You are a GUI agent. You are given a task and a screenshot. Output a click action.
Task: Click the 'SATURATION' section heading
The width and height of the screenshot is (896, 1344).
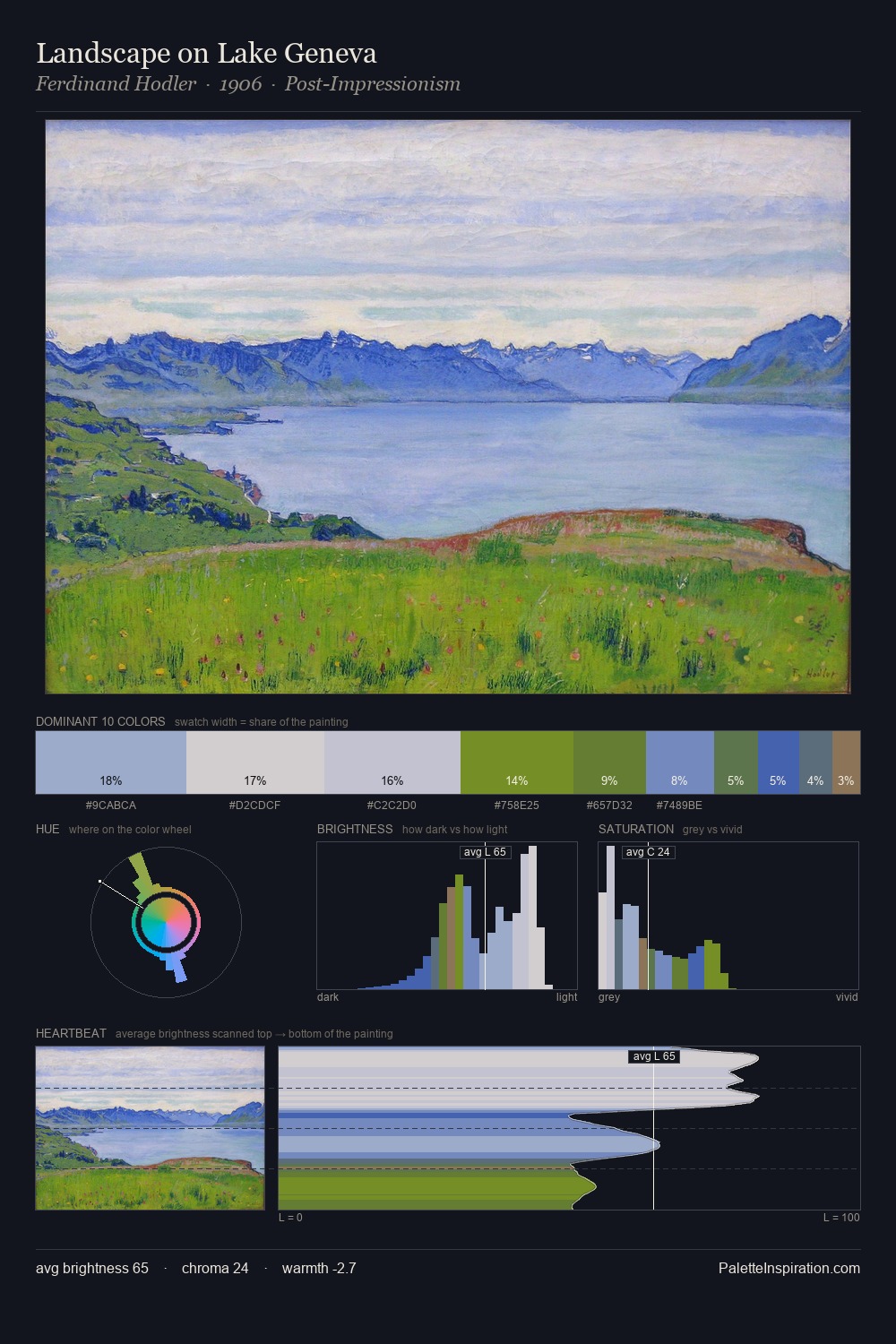click(x=636, y=829)
